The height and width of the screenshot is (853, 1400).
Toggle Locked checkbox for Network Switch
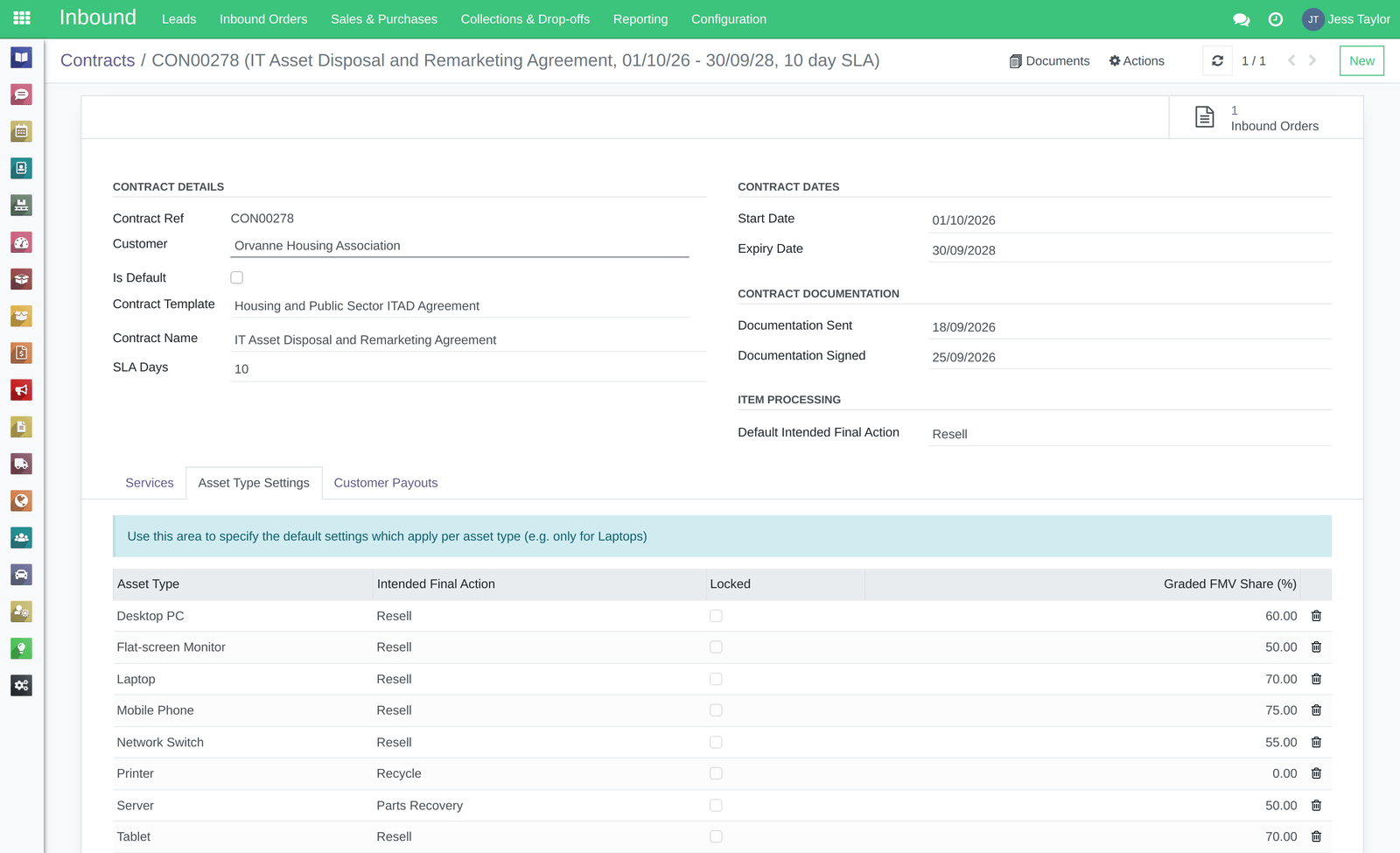[x=716, y=742]
